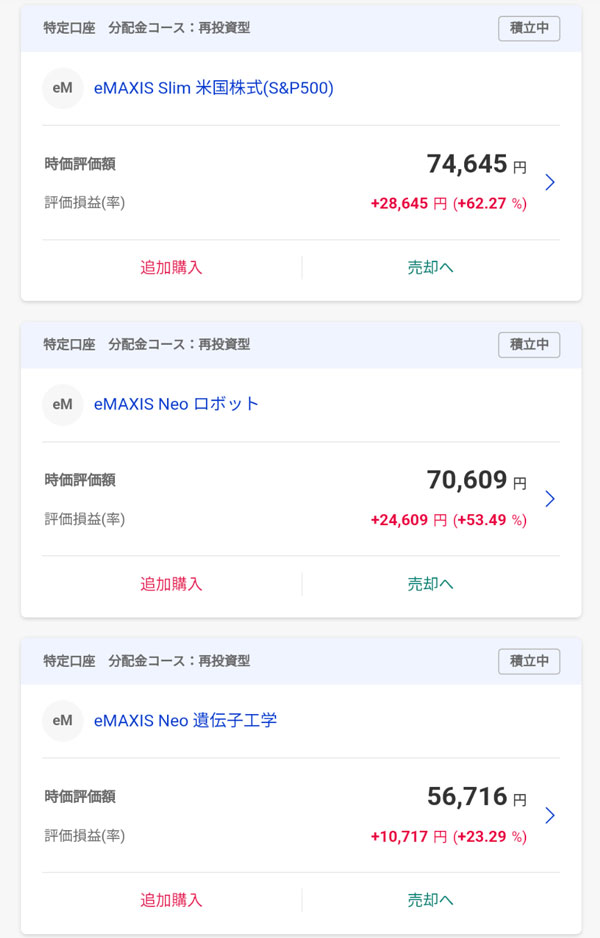The width and height of the screenshot is (600, 938).
Task: Open eMAXIS Slim 米国株式(S&P500) fund link
Action: click(213, 88)
